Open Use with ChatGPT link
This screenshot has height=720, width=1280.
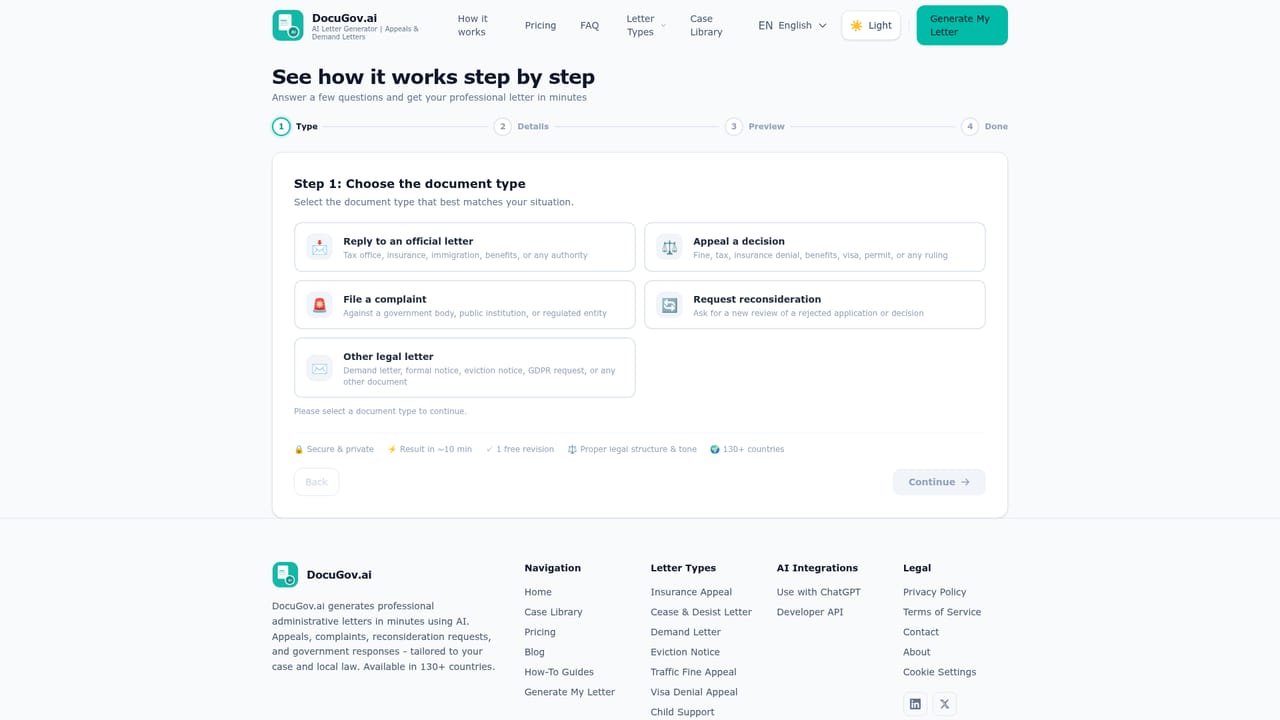(819, 592)
